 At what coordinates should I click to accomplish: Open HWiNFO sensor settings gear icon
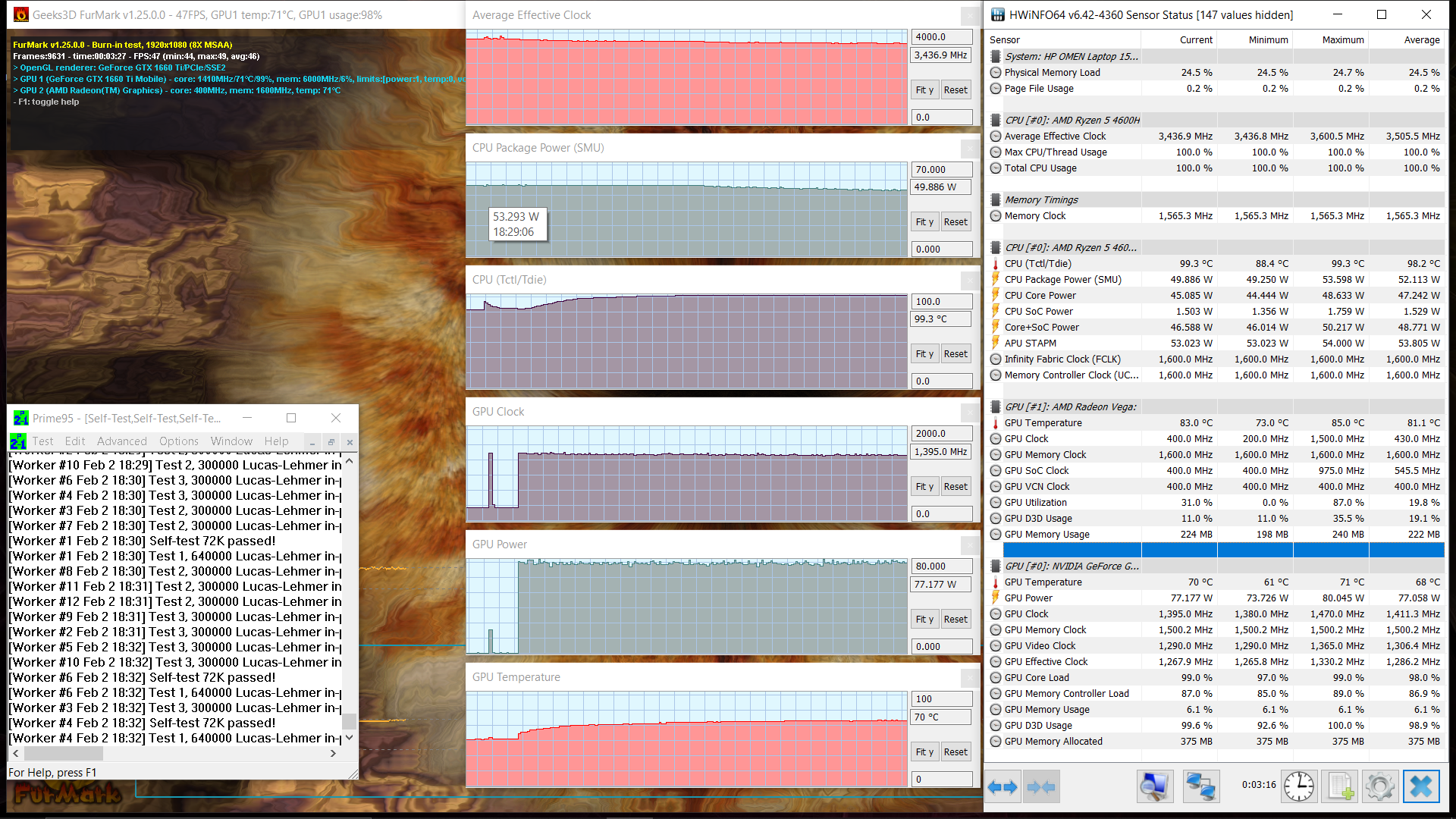point(1379,786)
